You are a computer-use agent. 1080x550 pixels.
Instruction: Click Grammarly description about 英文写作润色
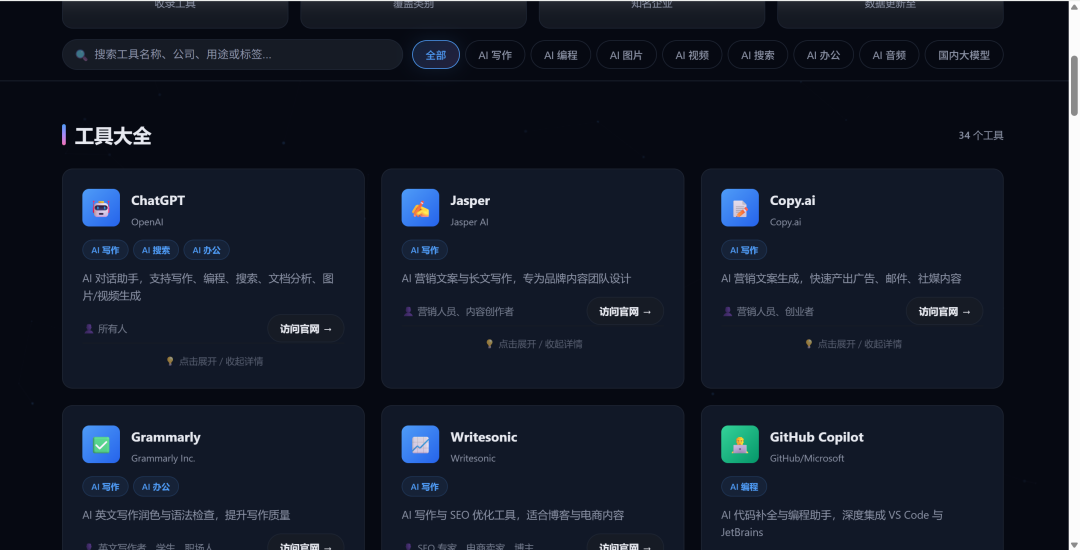[186, 515]
